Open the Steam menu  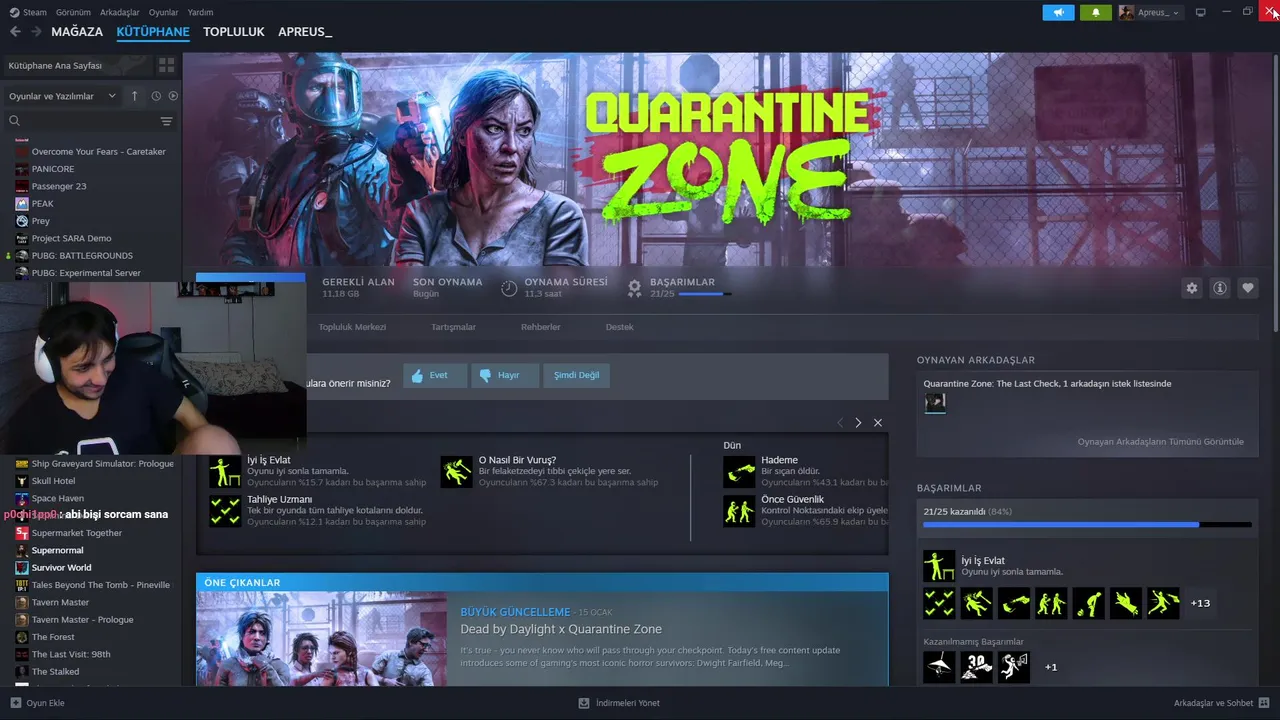[29, 12]
